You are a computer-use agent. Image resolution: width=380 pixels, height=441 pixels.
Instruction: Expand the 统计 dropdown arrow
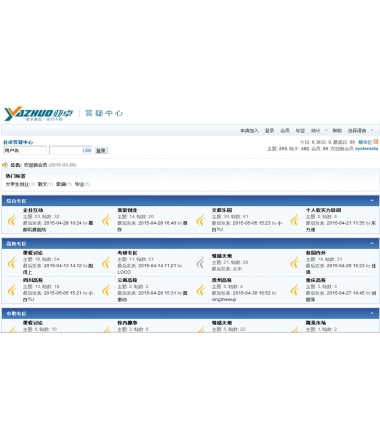(x=326, y=130)
